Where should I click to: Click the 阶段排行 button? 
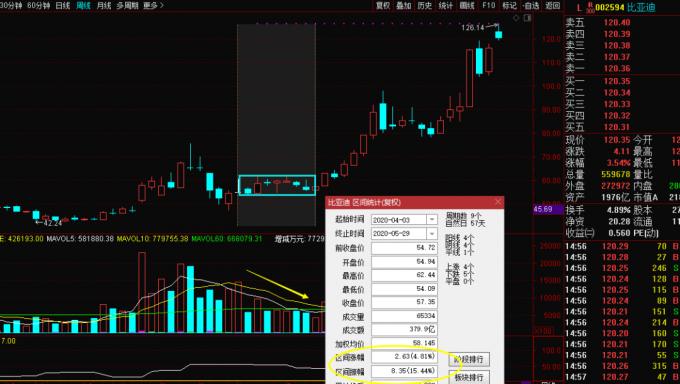pyautogui.click(x=469, y=359)
